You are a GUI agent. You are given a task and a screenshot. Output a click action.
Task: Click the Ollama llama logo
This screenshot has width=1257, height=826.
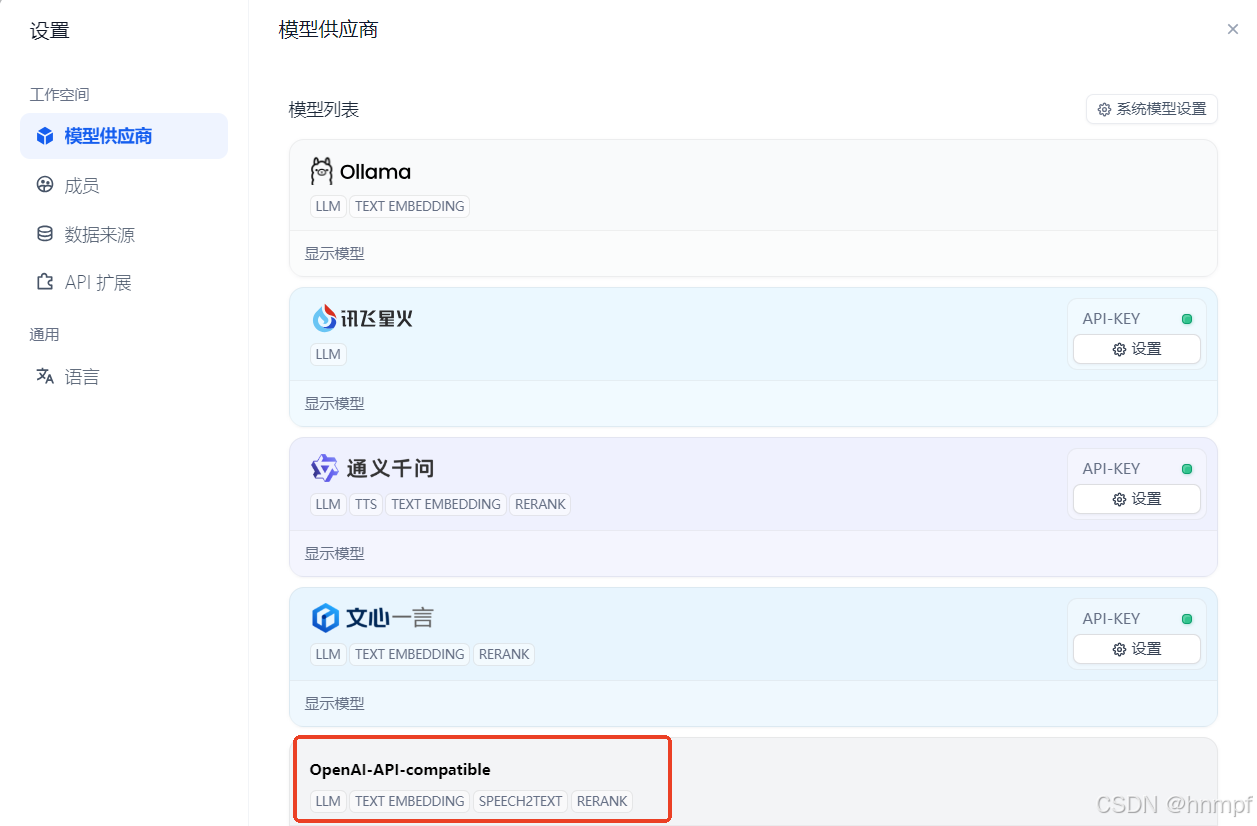(321, 171)
